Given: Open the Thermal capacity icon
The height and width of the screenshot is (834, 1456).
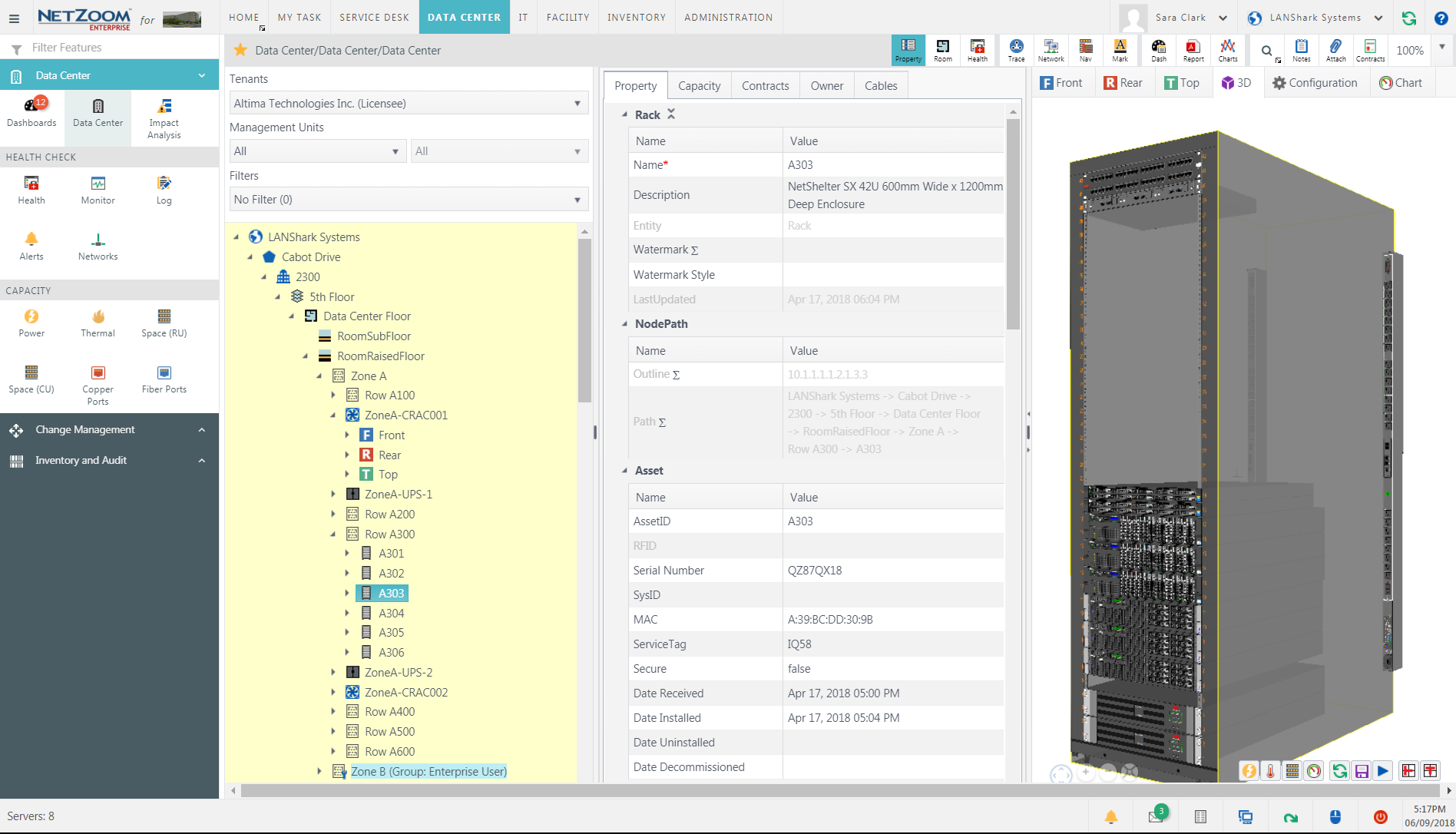Looking at the screenshot, I should pos(98,323).
